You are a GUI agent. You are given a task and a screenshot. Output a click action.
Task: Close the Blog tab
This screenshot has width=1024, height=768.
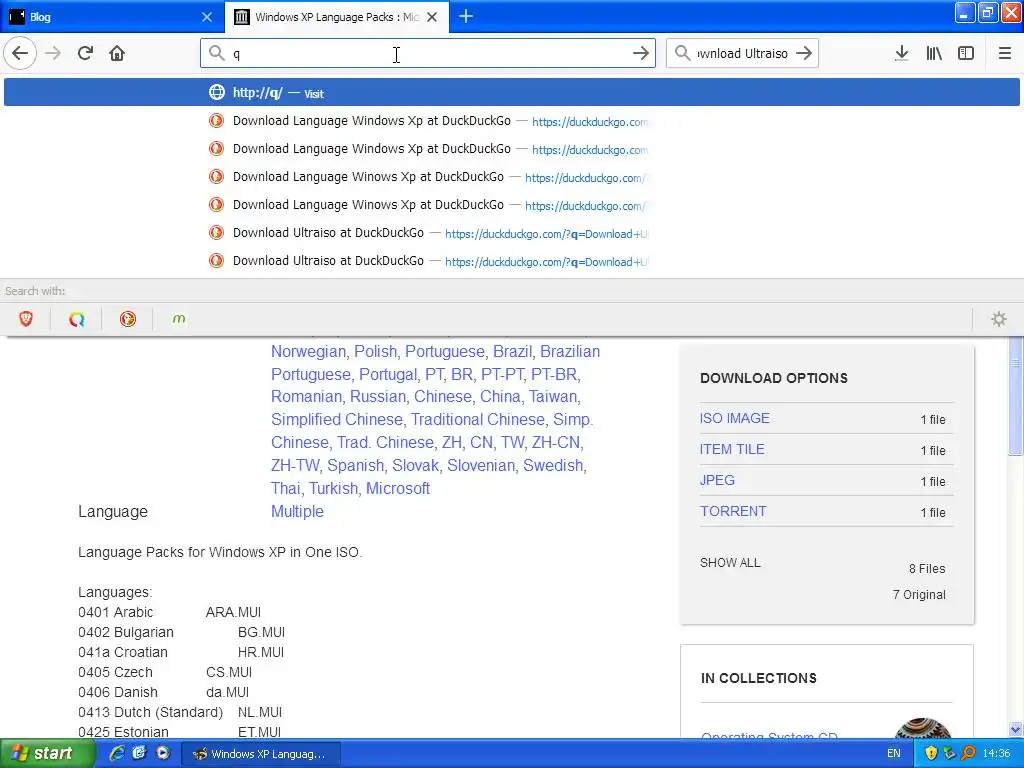tap(207, 17)
